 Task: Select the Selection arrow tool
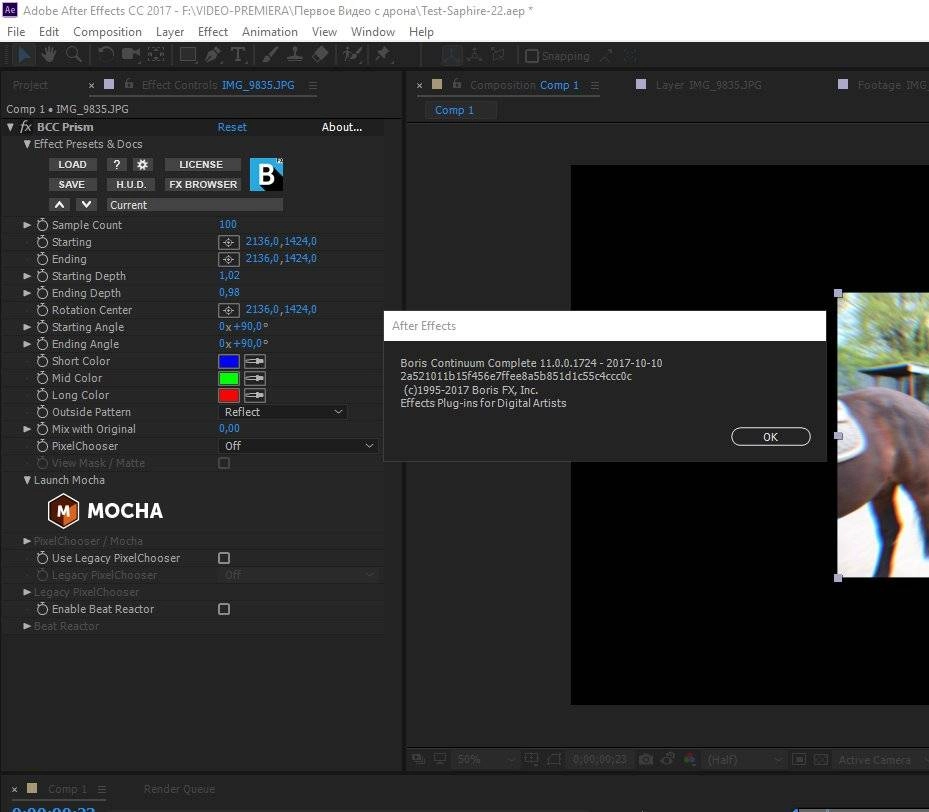click(x=24, y=56)
